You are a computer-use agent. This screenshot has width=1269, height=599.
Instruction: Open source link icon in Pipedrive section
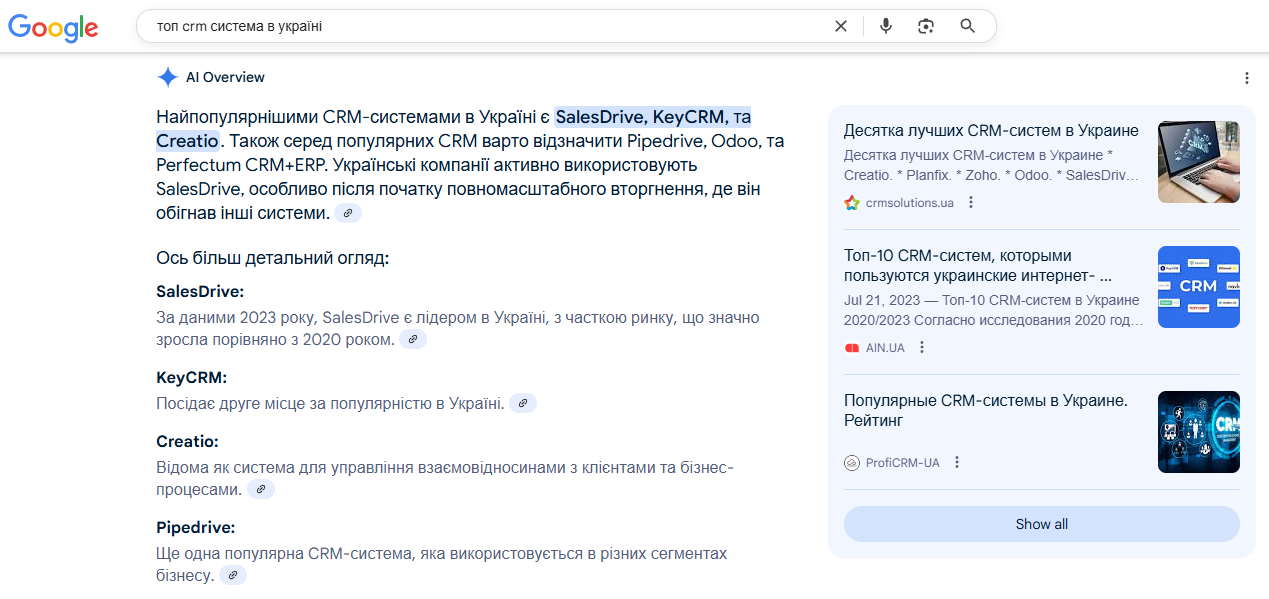click(x=233, y=576)
